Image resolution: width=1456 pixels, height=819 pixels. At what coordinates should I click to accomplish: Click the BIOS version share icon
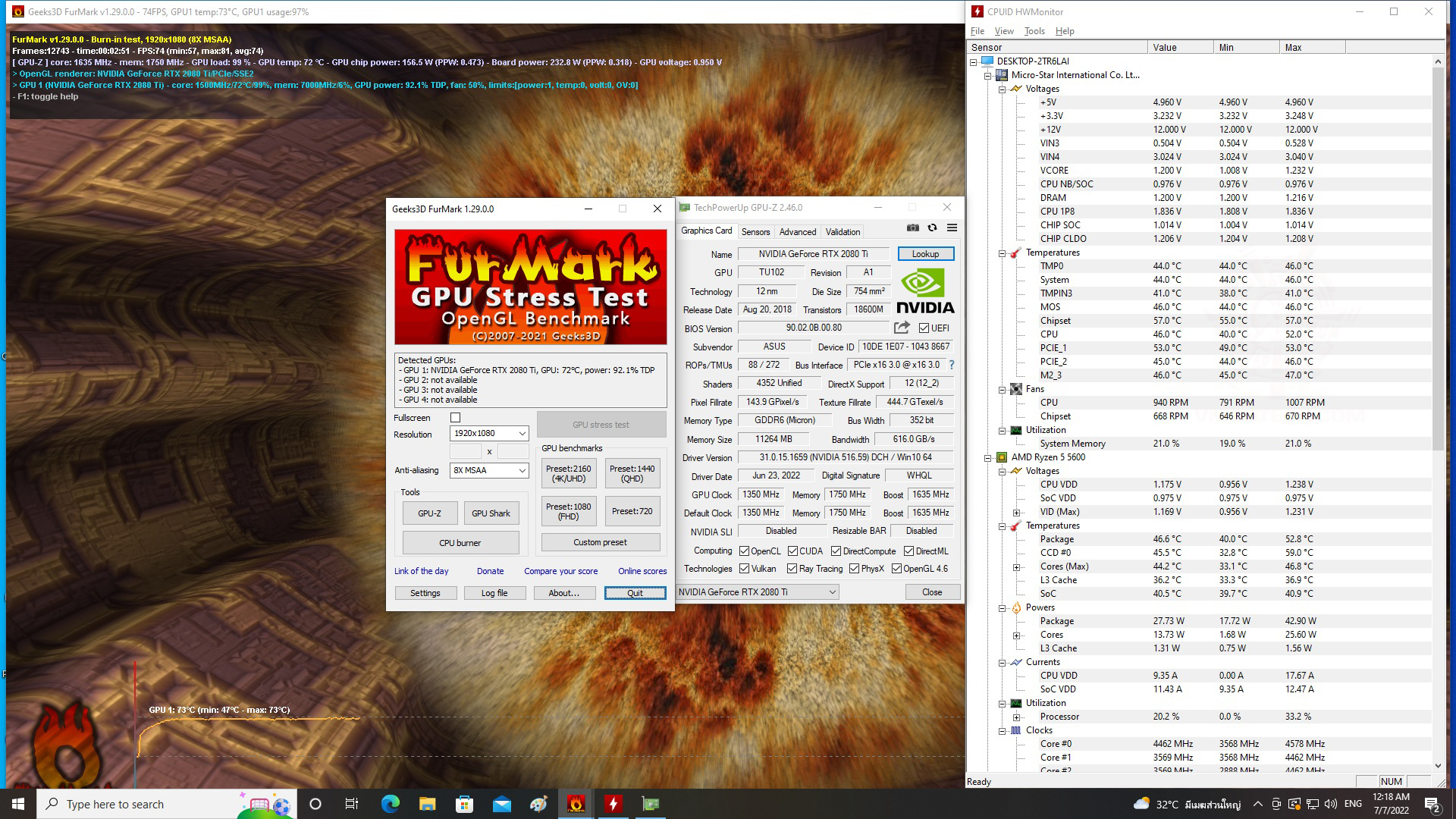click(902, 328)
